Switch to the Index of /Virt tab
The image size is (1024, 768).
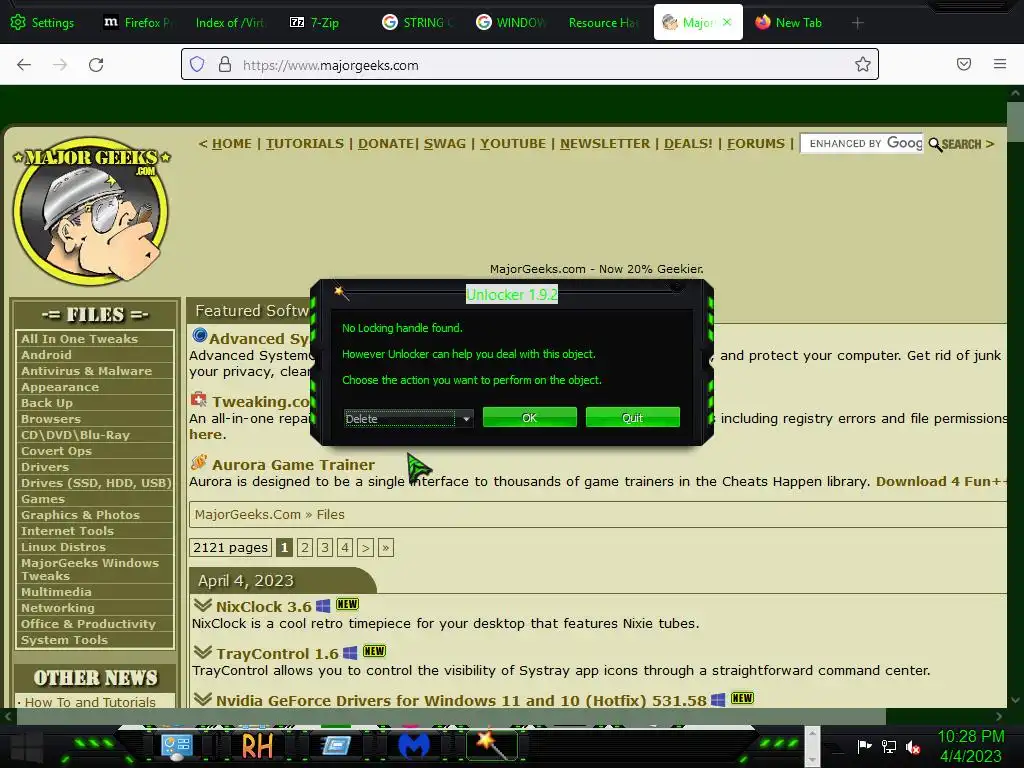coord(229,23)
